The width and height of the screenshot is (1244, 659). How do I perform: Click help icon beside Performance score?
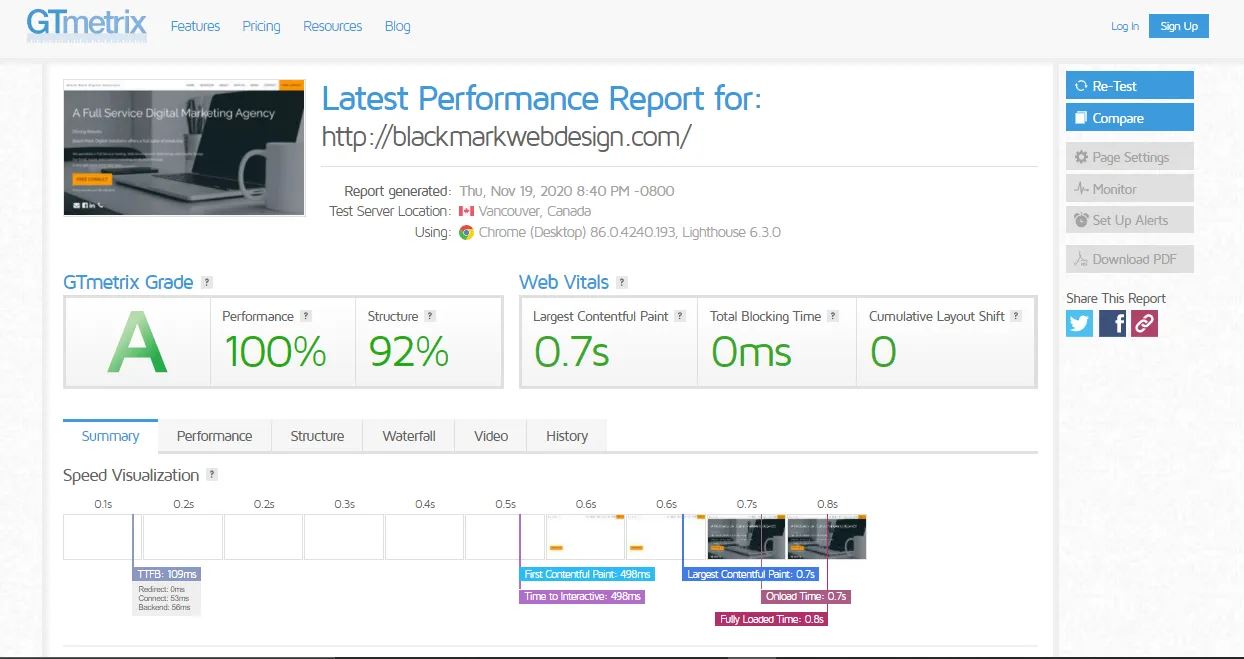point(306,316)
